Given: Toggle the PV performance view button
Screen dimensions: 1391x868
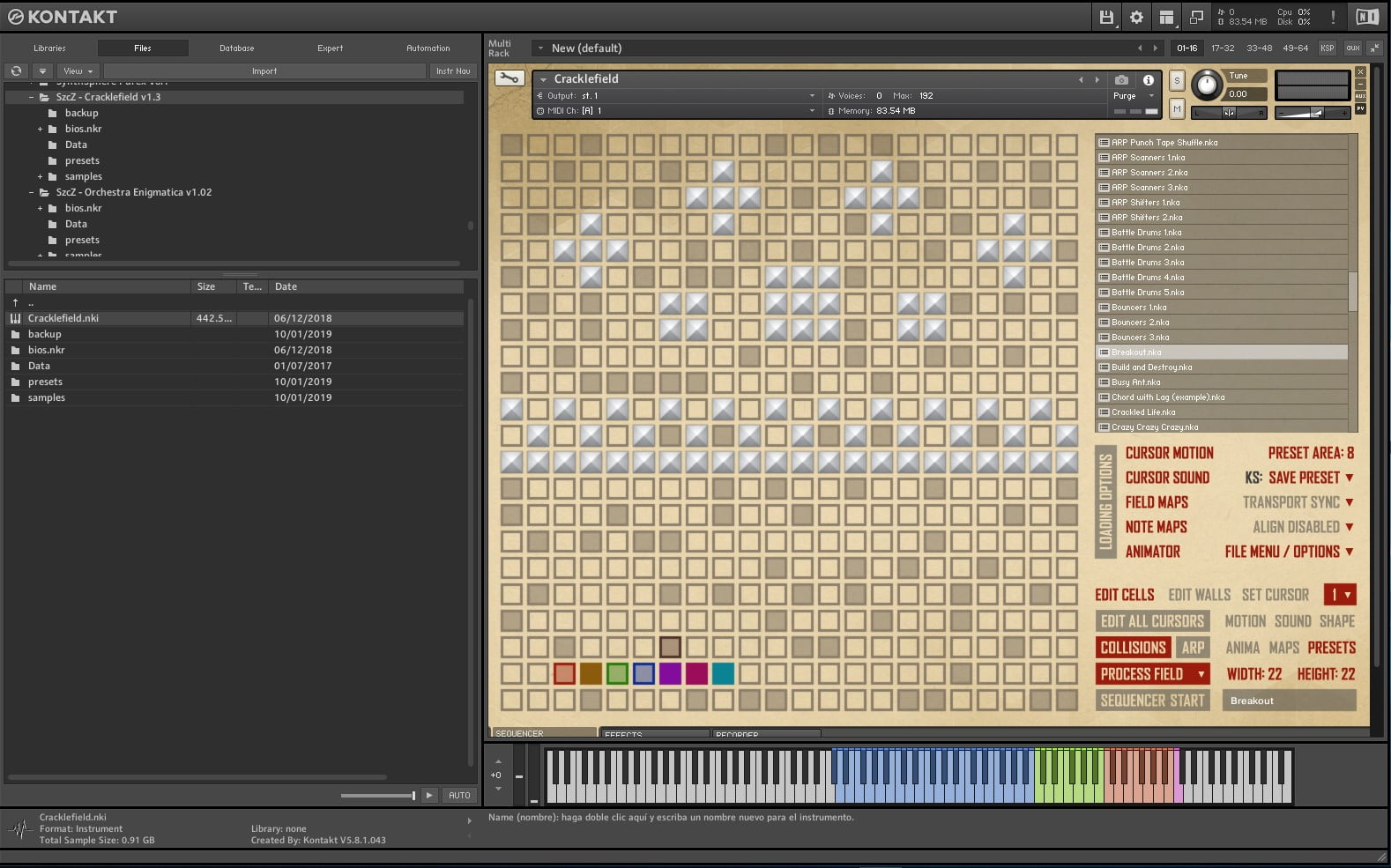Looking at the screenshot, I should point(1360,108).
